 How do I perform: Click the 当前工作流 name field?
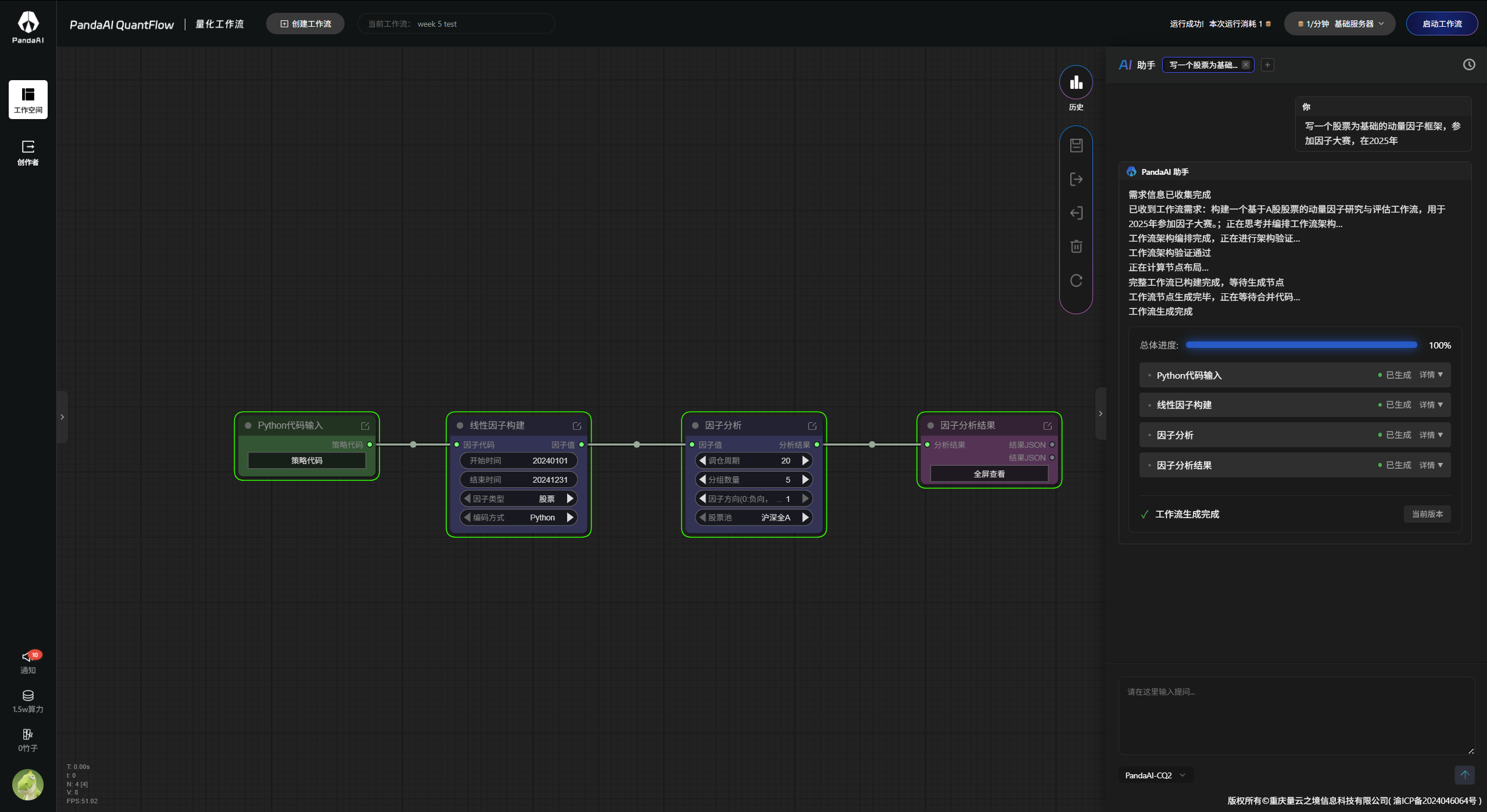(x=456, y=24)
